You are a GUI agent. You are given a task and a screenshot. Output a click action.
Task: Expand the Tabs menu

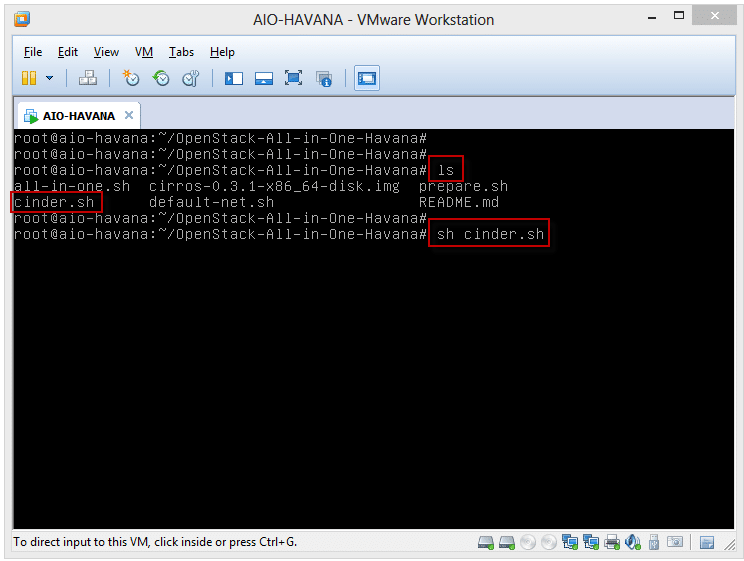181,52
